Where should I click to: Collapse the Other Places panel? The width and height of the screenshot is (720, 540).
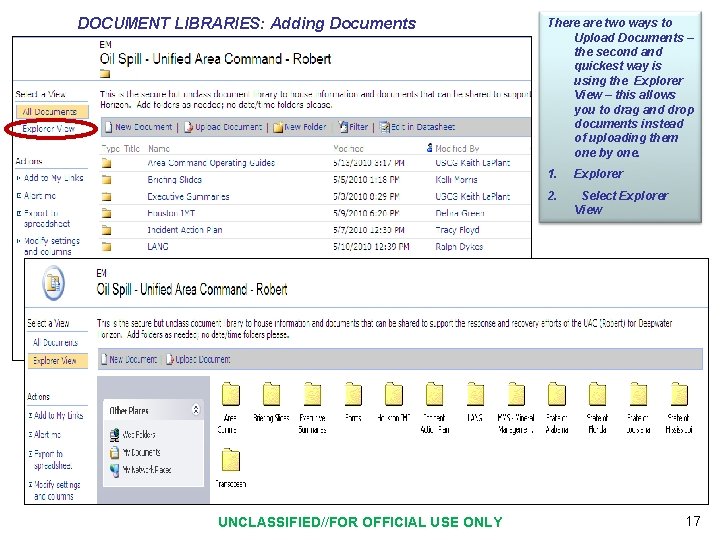(x=196, y=410)
